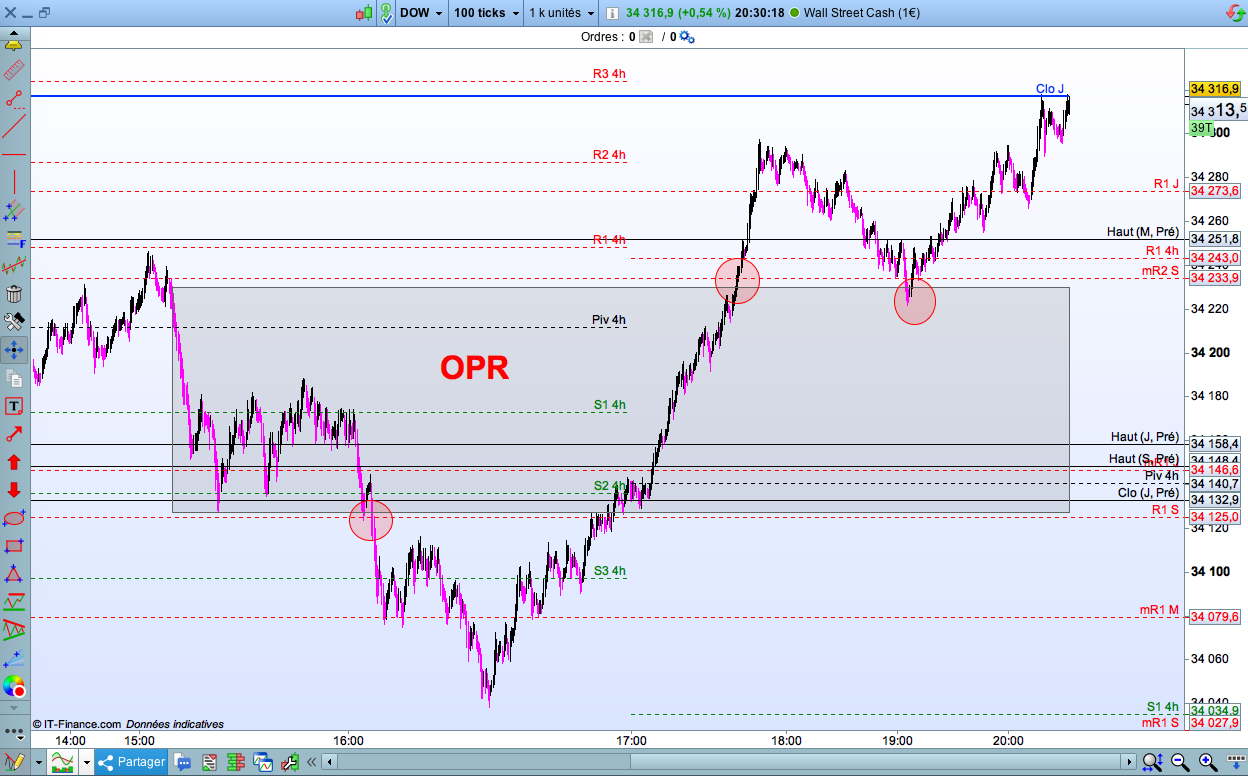Open the color wheel picker

click(14, 686)
